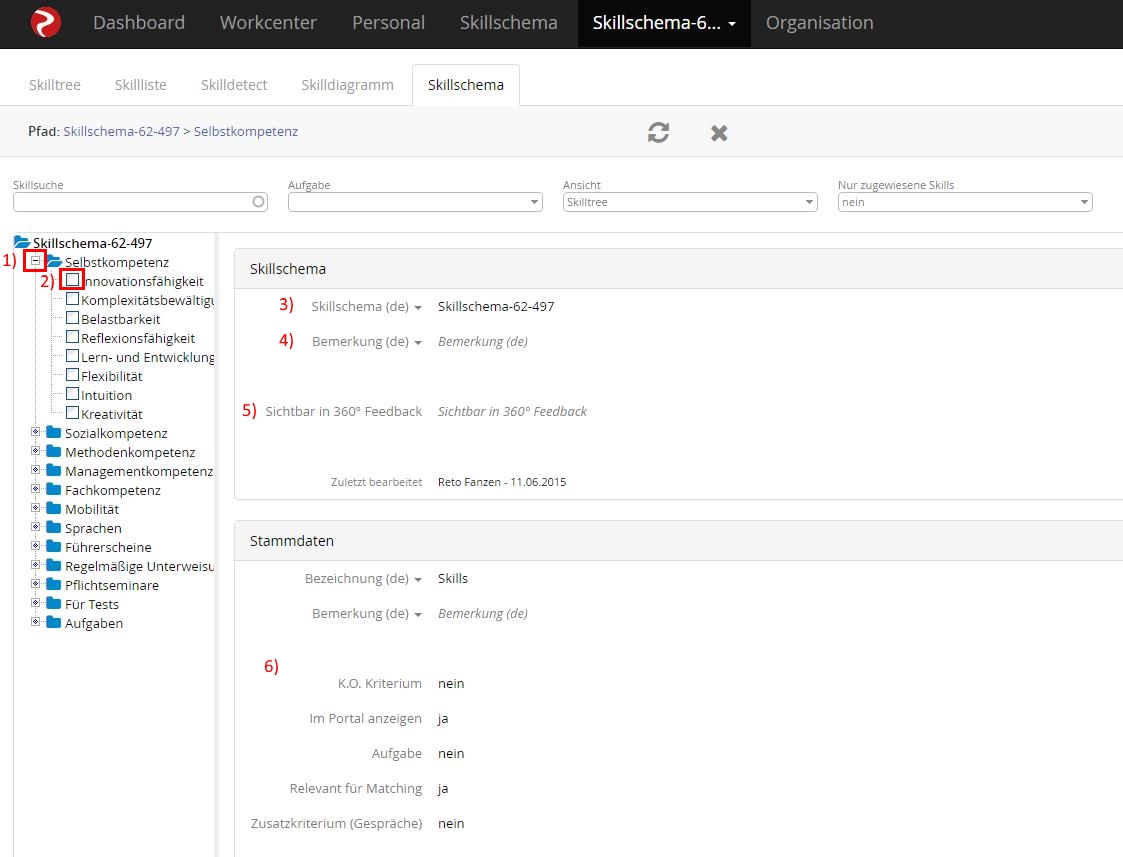Collapse the Selbstkompetenz tree node
This screenshot has width=1123, height=857.
point(35,261)
